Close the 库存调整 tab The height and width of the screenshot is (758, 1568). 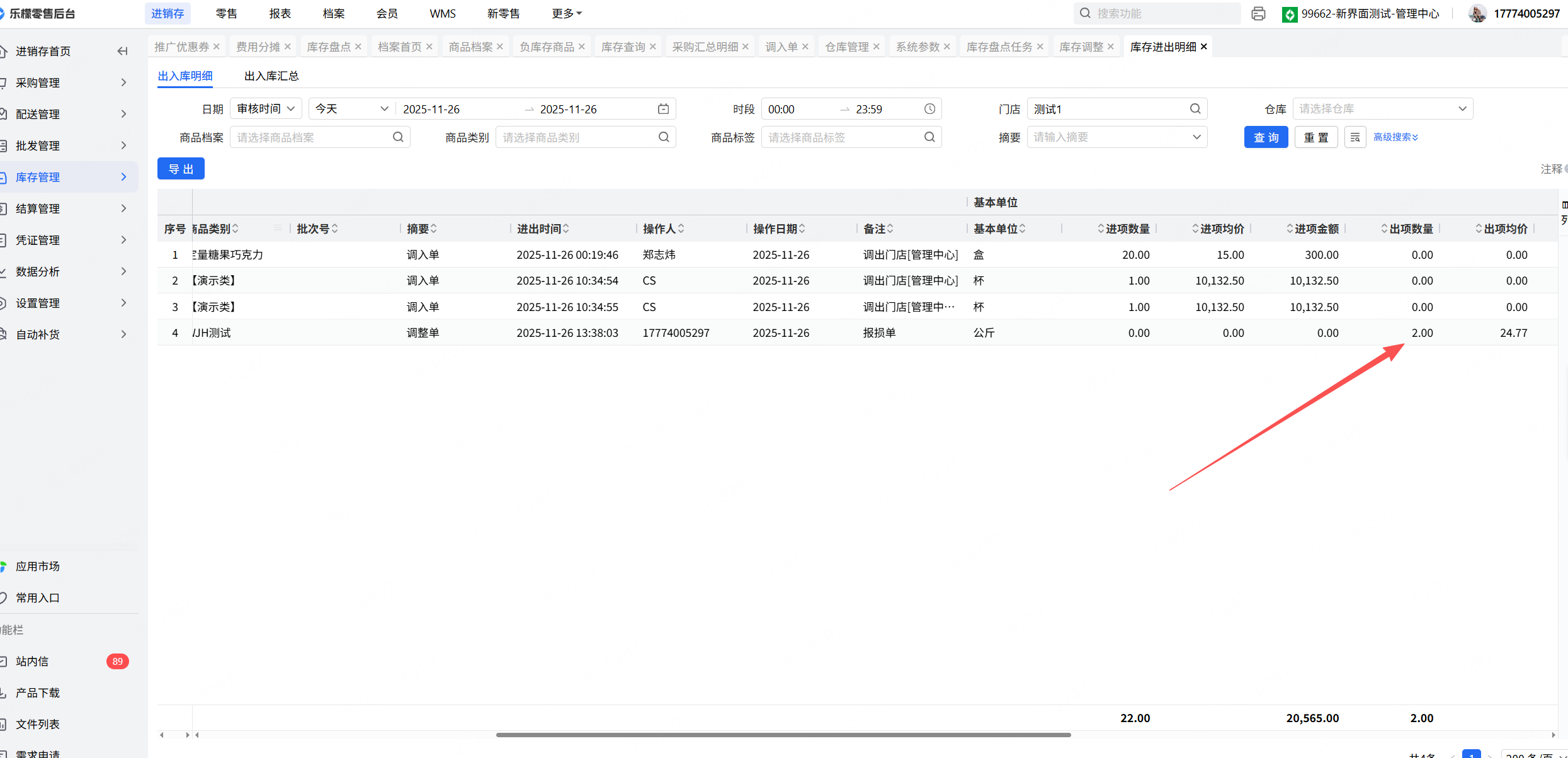[x=1111, y=47]
